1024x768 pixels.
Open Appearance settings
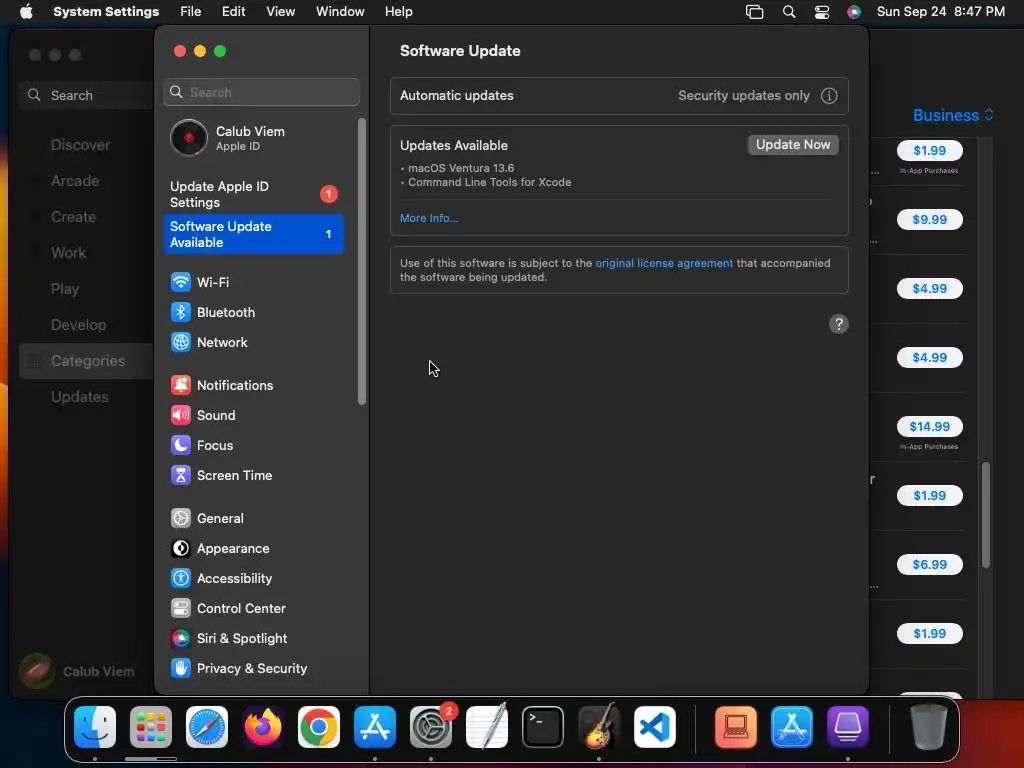pyautogui.click(x=220, y=549)
